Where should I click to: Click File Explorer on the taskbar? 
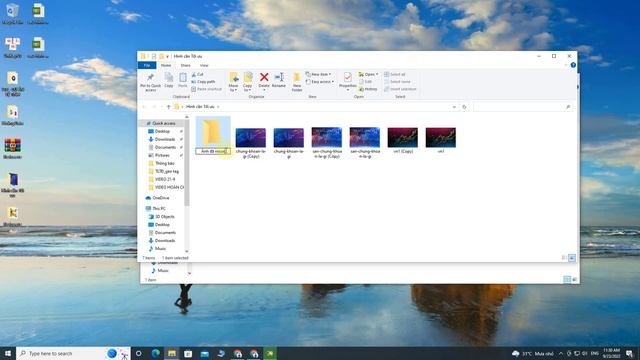pyautogui.click(x=172, y=353)
